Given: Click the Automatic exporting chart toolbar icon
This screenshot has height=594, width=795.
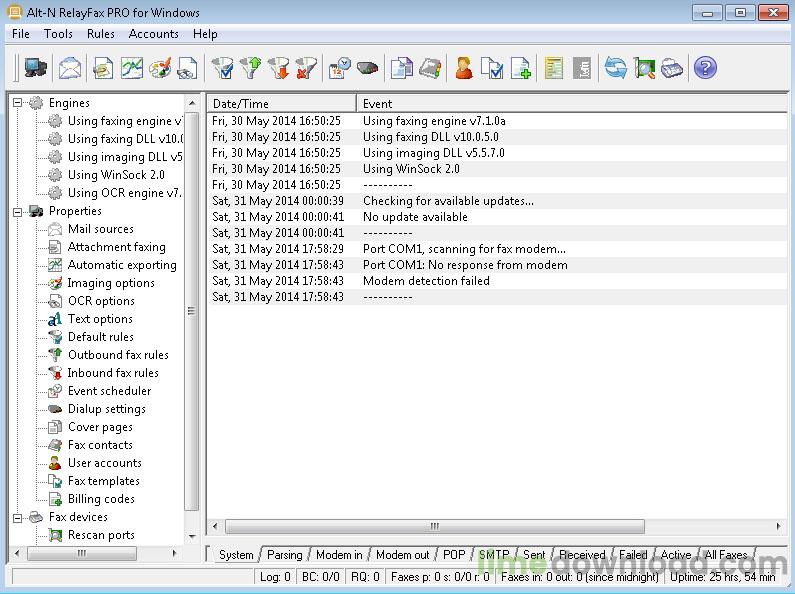Looking at the screenshot, I should tap(132, 68).
